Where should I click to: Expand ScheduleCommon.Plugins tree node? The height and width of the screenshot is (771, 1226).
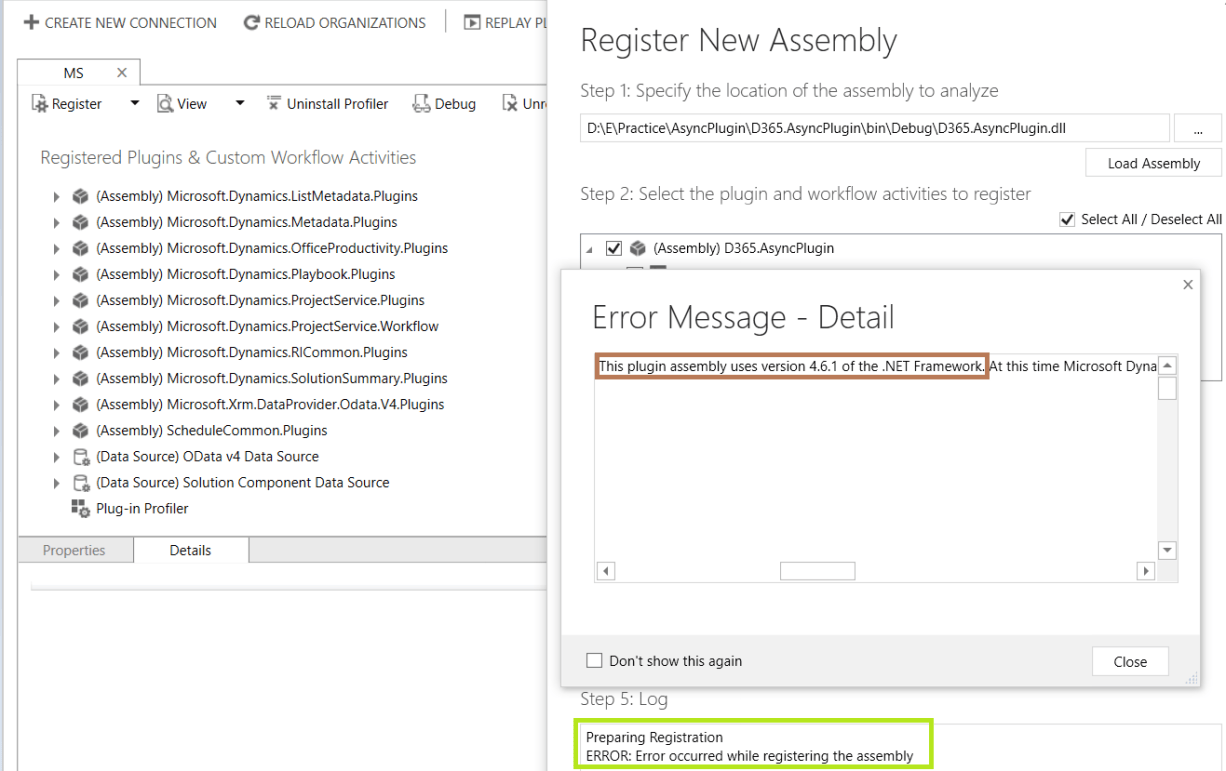[x=57, y=430]
